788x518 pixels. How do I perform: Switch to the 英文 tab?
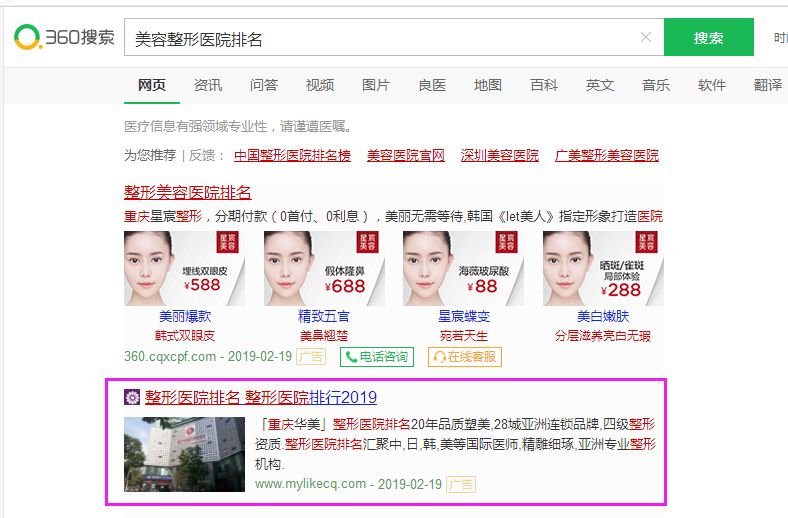coord(600,85)
